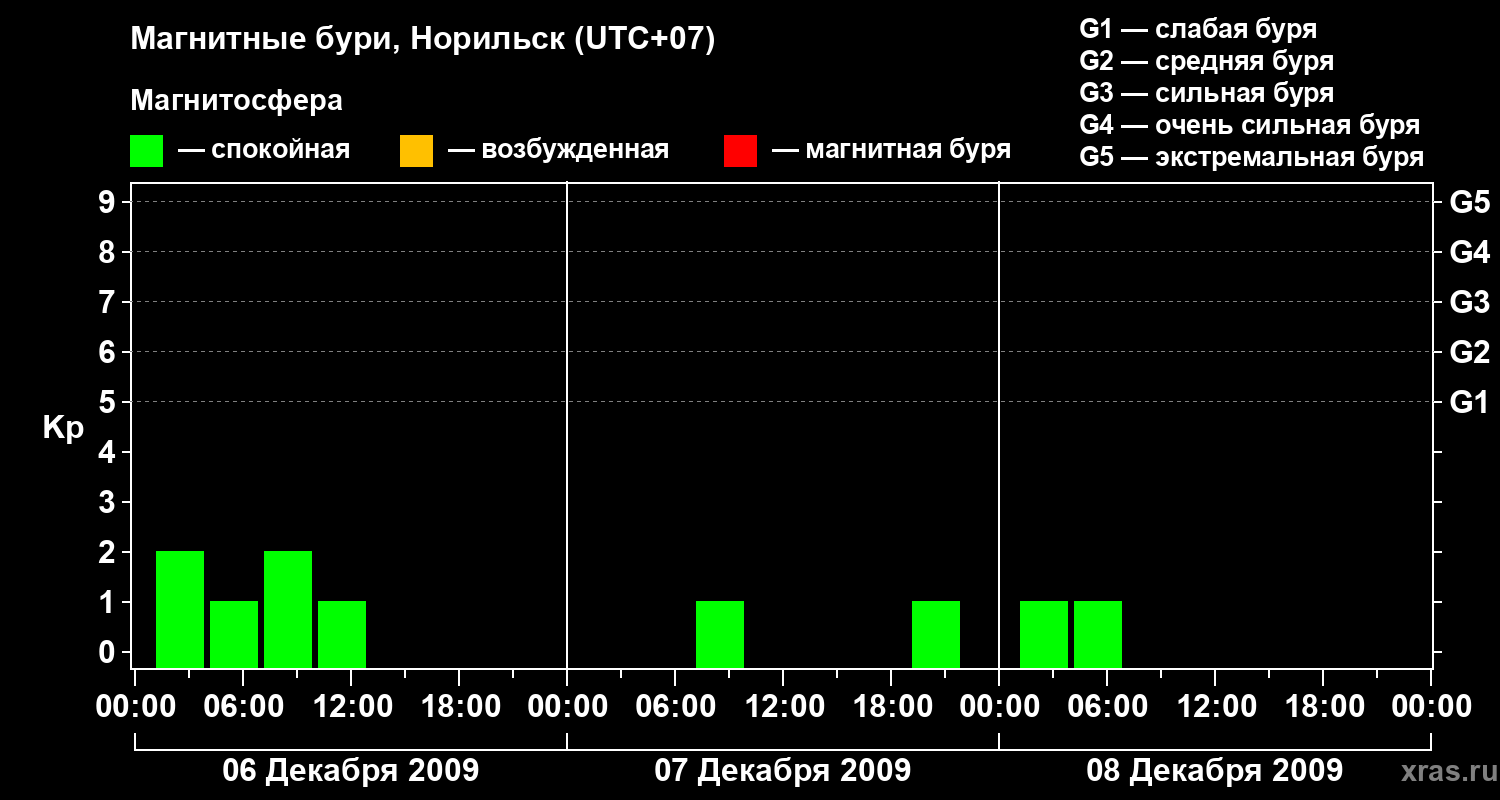Click the orange excited magnetosphere legend swatch
1500x800 pixels.
point(416,151)
